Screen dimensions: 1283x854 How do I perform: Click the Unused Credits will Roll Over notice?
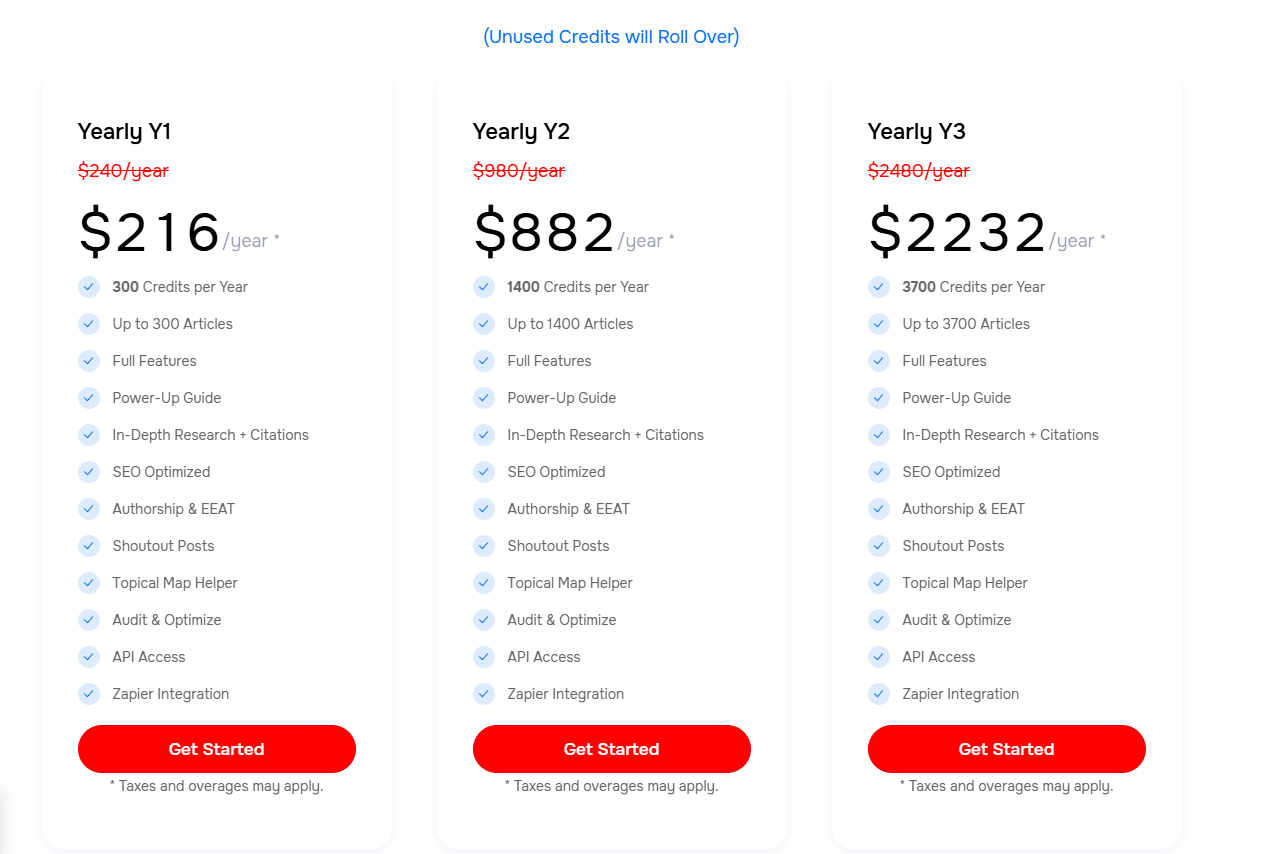pyautogui.click(x=611, y=37)
